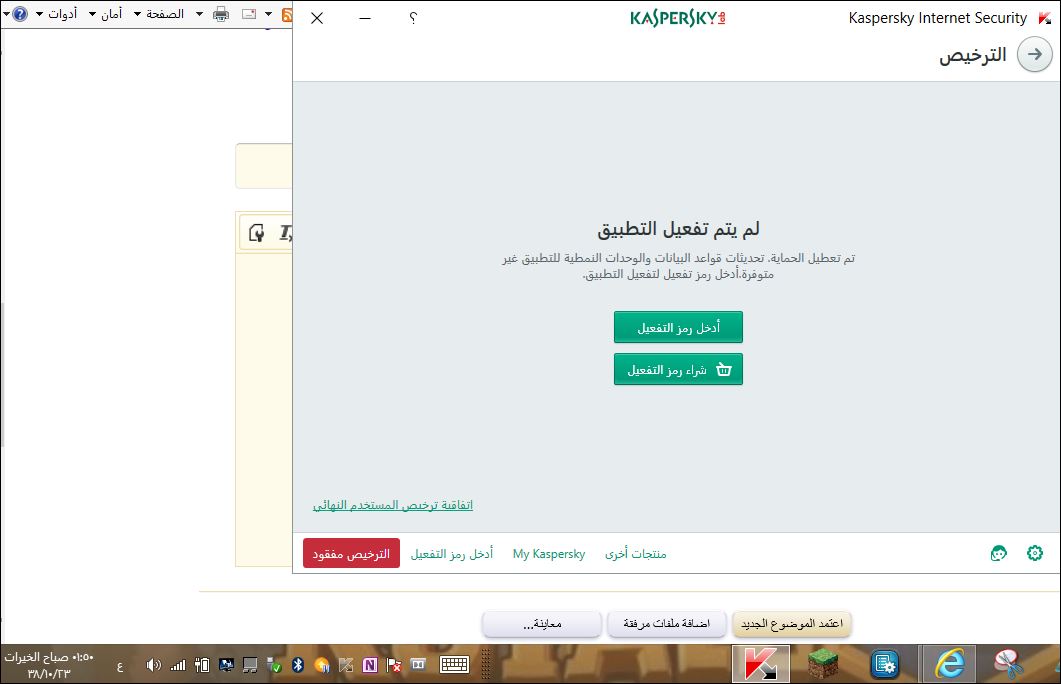
Task: Click the red الترخيص مفقود license status button
Action: (x=351, y=553)
